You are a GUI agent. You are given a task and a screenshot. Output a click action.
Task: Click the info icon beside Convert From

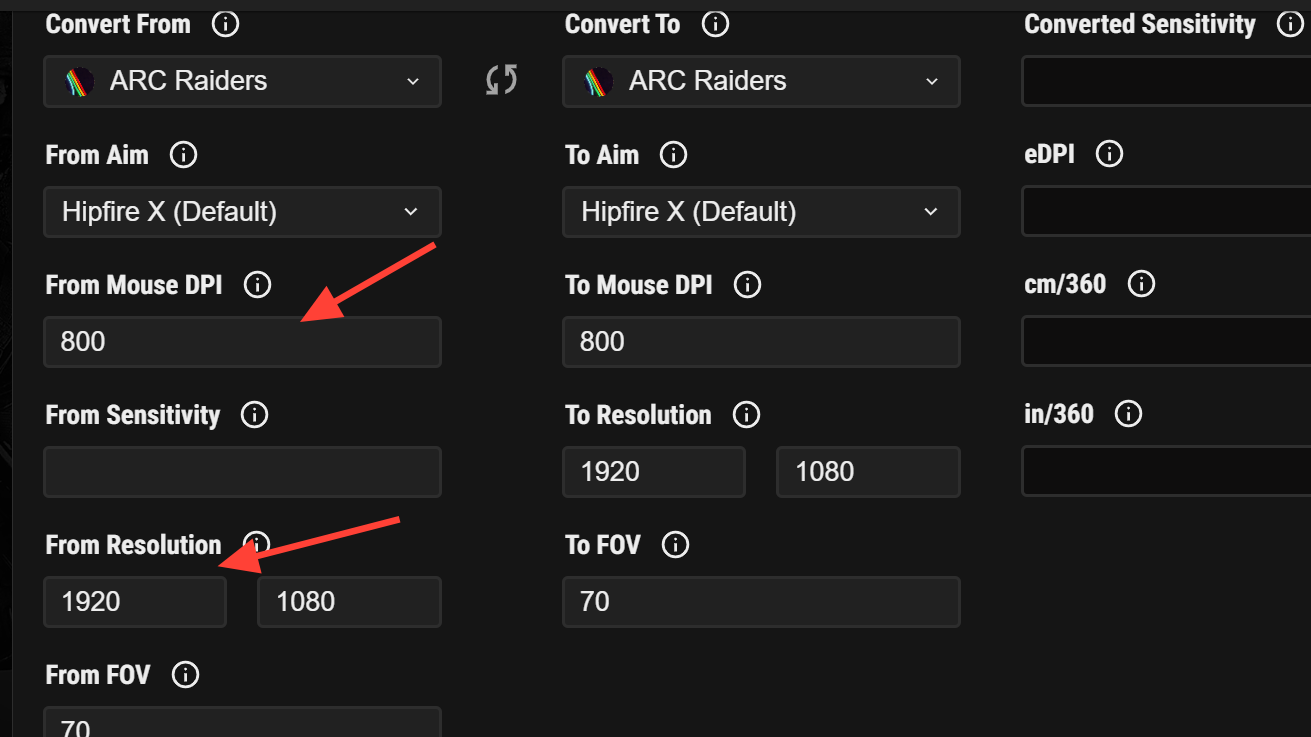(225, 24)
